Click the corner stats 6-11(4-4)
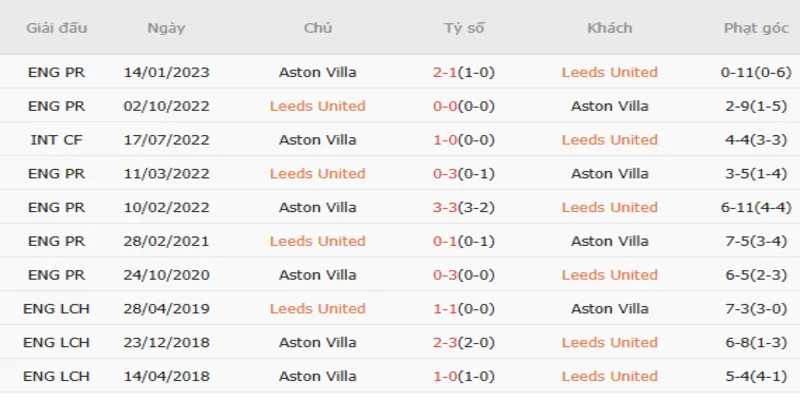The width and height of the screenshot is (800, 400). 755,207
